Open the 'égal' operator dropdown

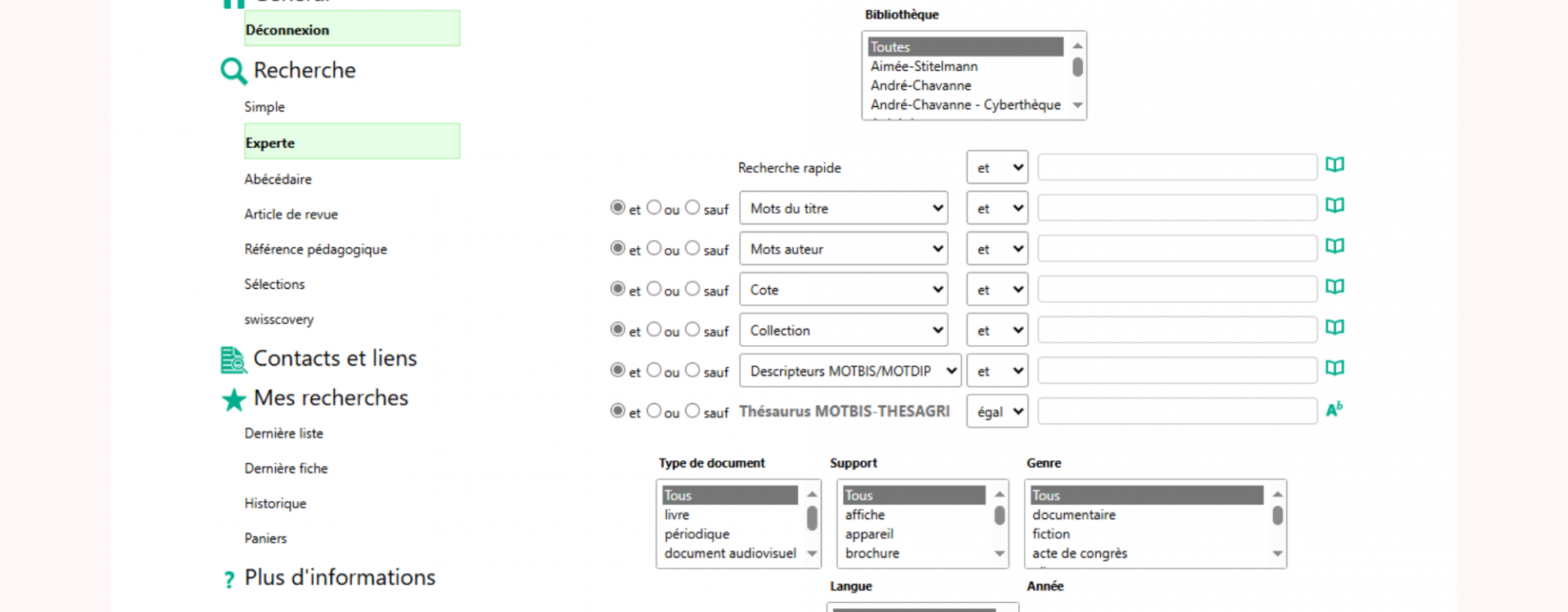tap(997, 412)
